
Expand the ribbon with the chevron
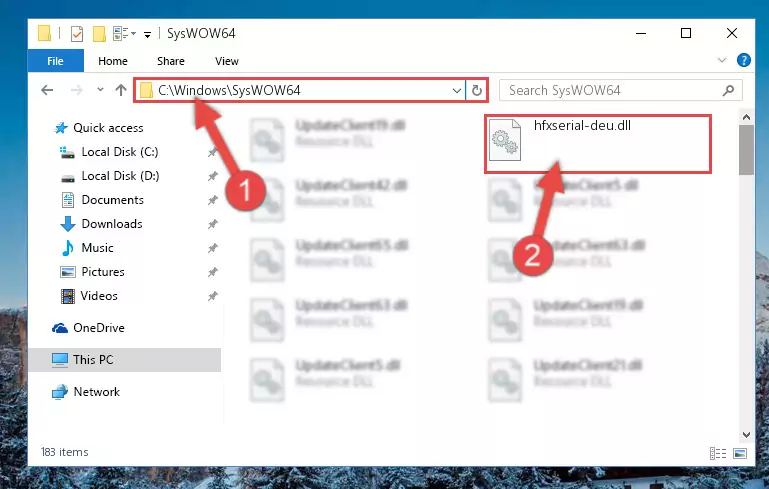pyautogui.click(x=721, y=60)
